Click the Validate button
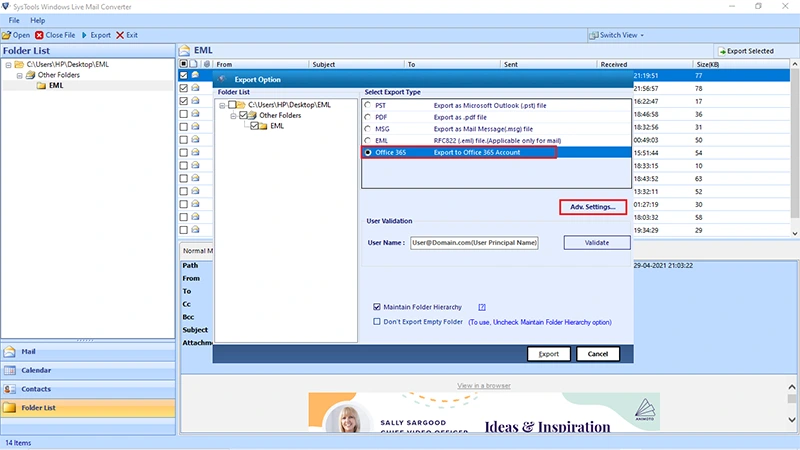This screenshot has height=450, width=800. [x=596, y=243]
